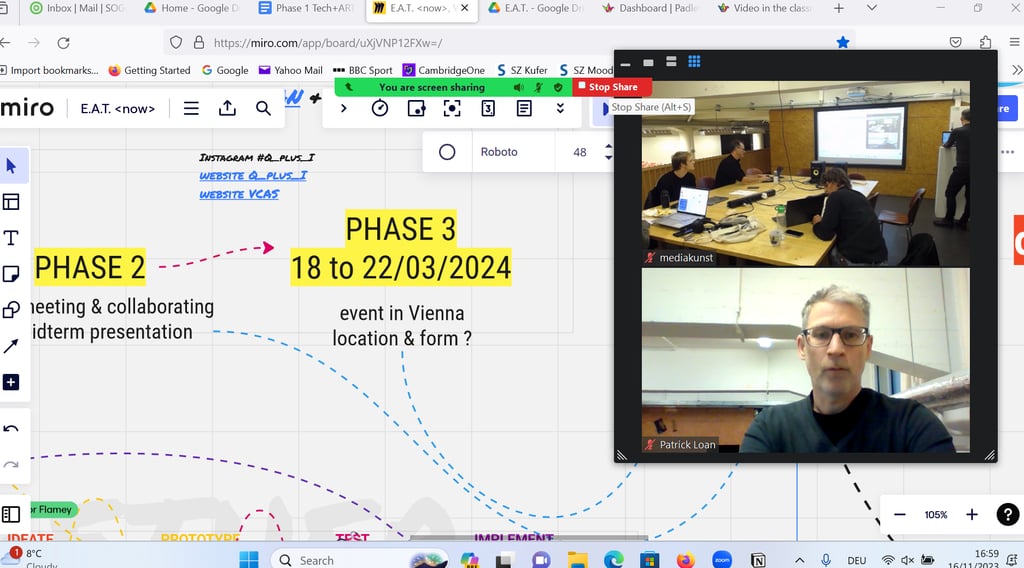
Task: Click the miro.com URL address field
Action: coord(509,43)
